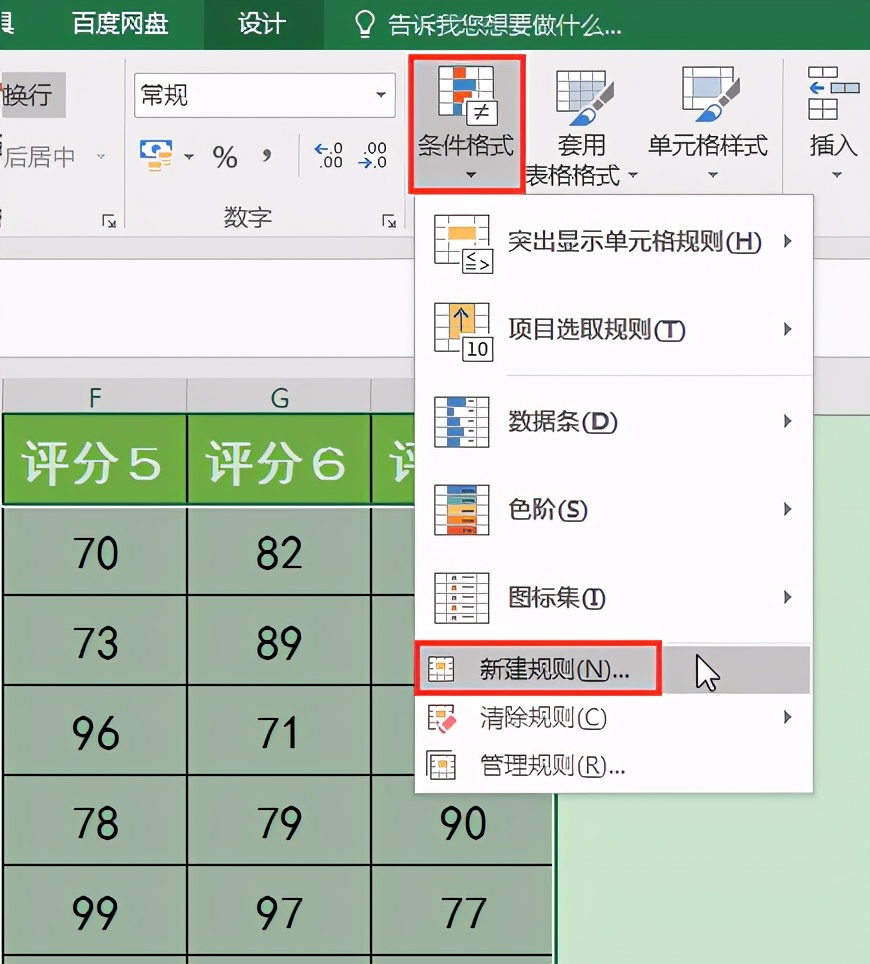The height and width of the screenshot is (964, 870).
Task: Click the 评分5 header cell
Action: (x=95, y=460)
